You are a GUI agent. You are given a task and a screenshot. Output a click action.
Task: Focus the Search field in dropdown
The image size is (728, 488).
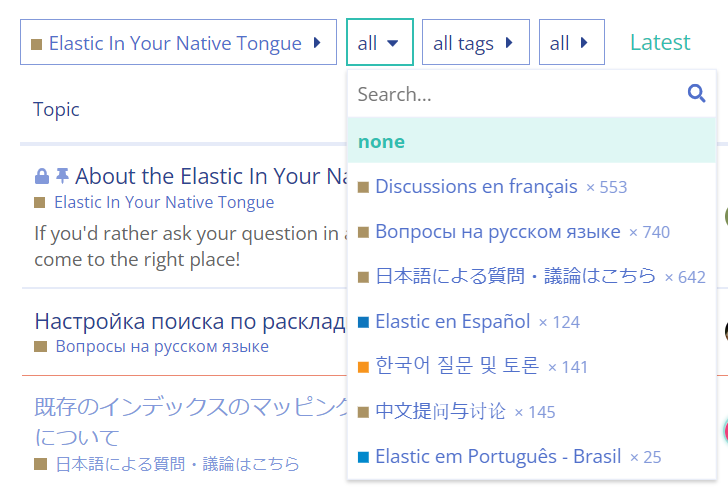(x=515, y=94)
